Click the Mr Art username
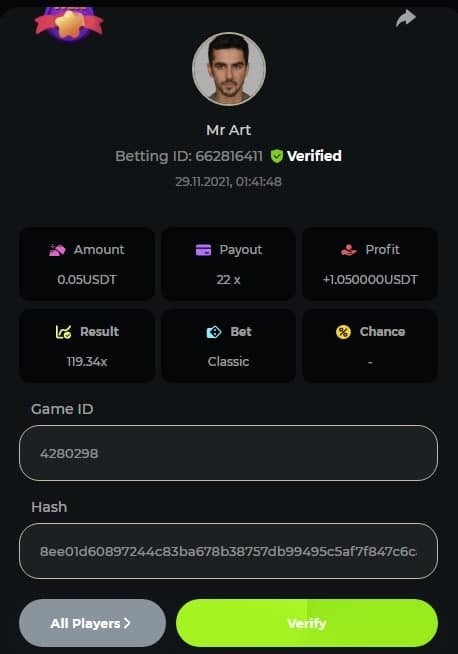Screen dimensions: 458x654 point(229,130)
